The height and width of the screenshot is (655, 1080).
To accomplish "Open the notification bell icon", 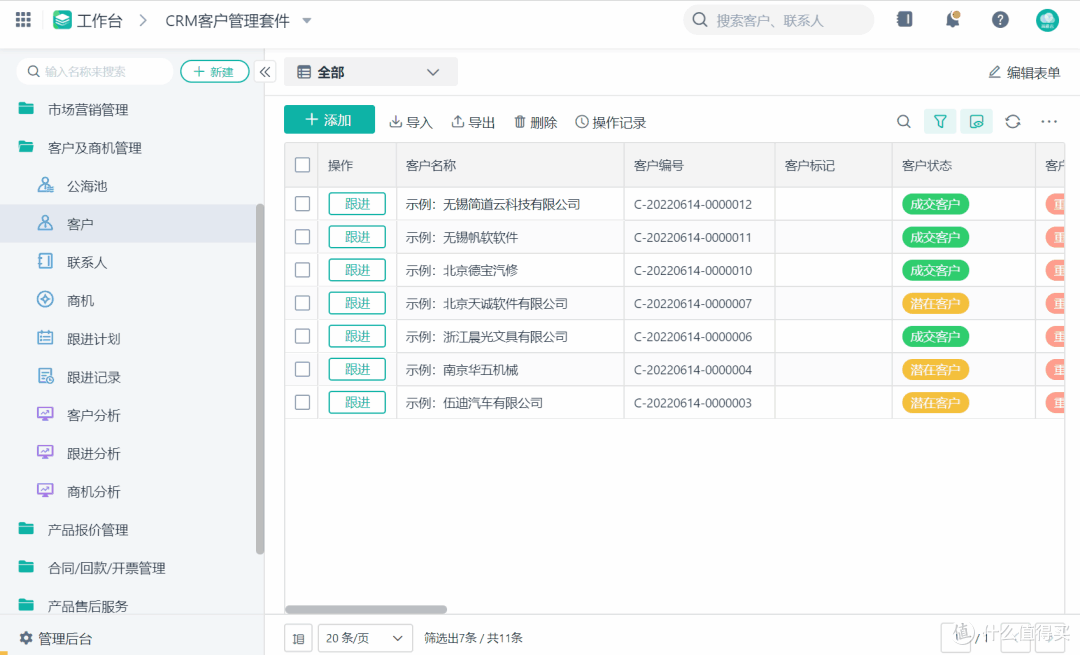I will pos(953,19).
